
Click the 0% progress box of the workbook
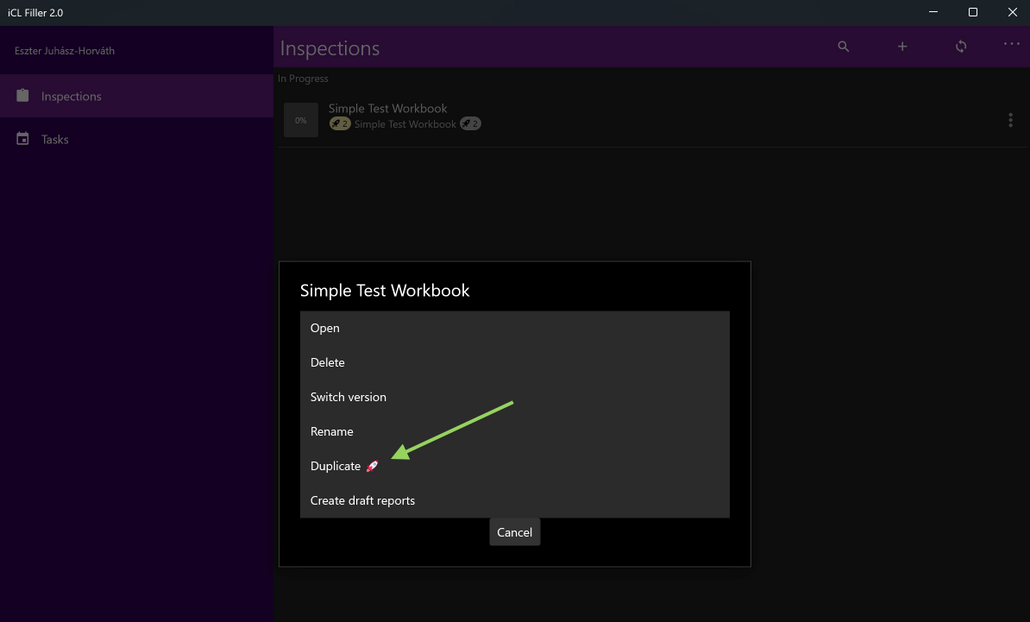pyautogui.click(x=301, y=120)
